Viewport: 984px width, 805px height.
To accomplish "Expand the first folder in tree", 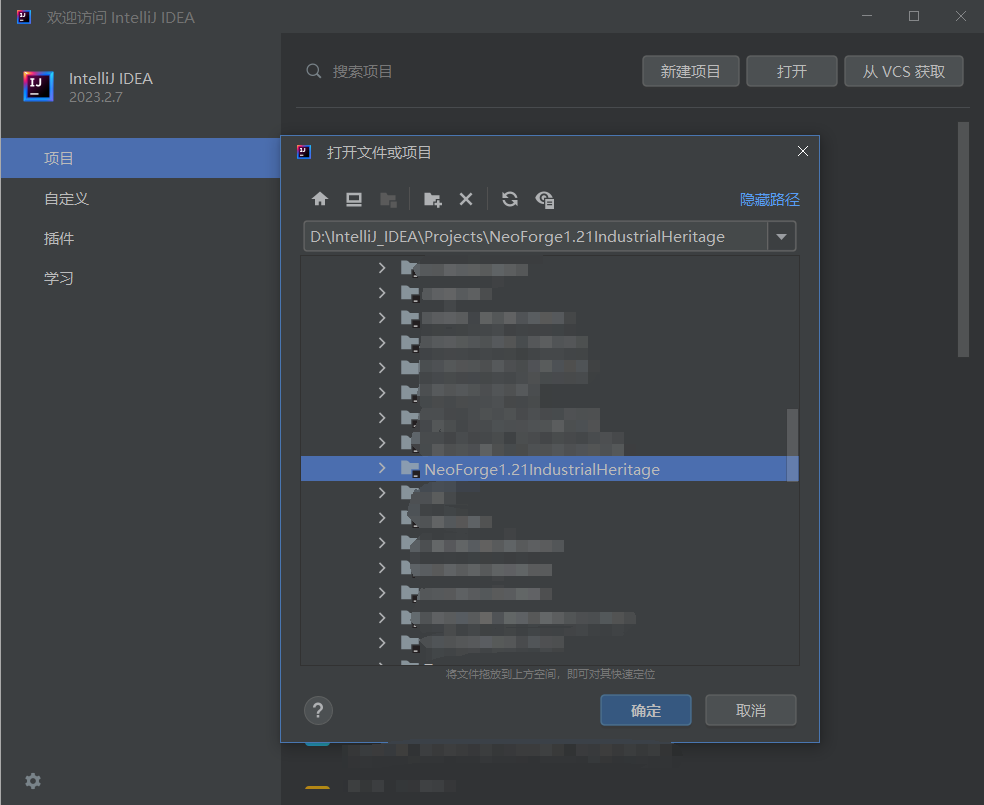I will click(x=382, y=268).
